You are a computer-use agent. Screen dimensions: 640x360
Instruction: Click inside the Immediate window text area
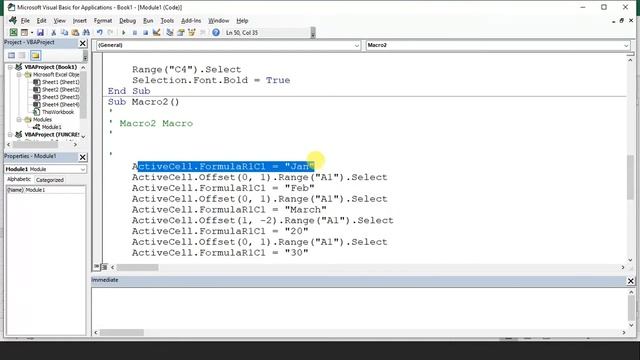(x=359, y=308)
